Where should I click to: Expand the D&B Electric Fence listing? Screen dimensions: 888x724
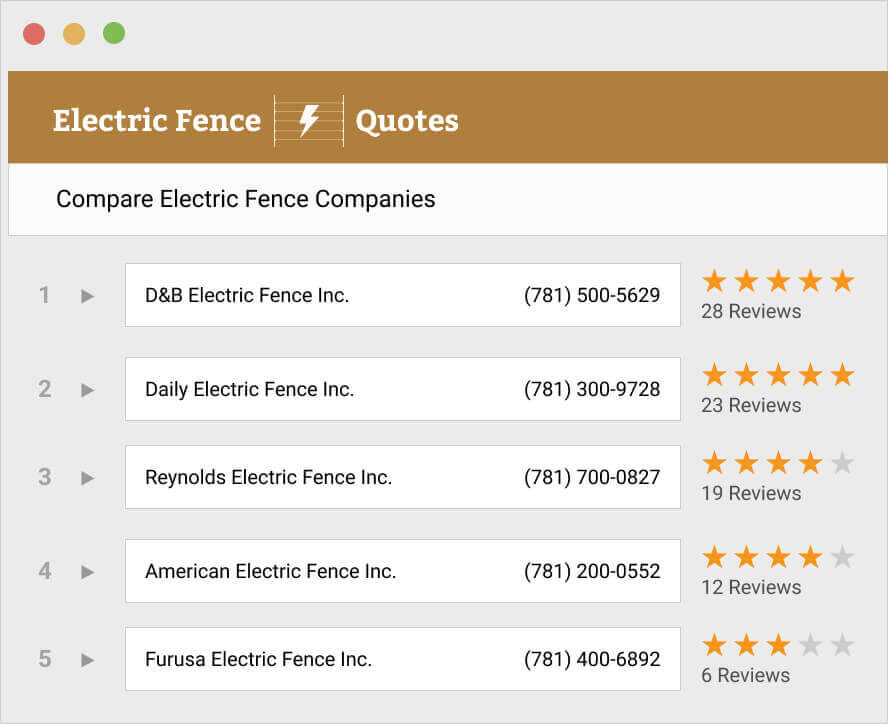(x=86, y=295)
